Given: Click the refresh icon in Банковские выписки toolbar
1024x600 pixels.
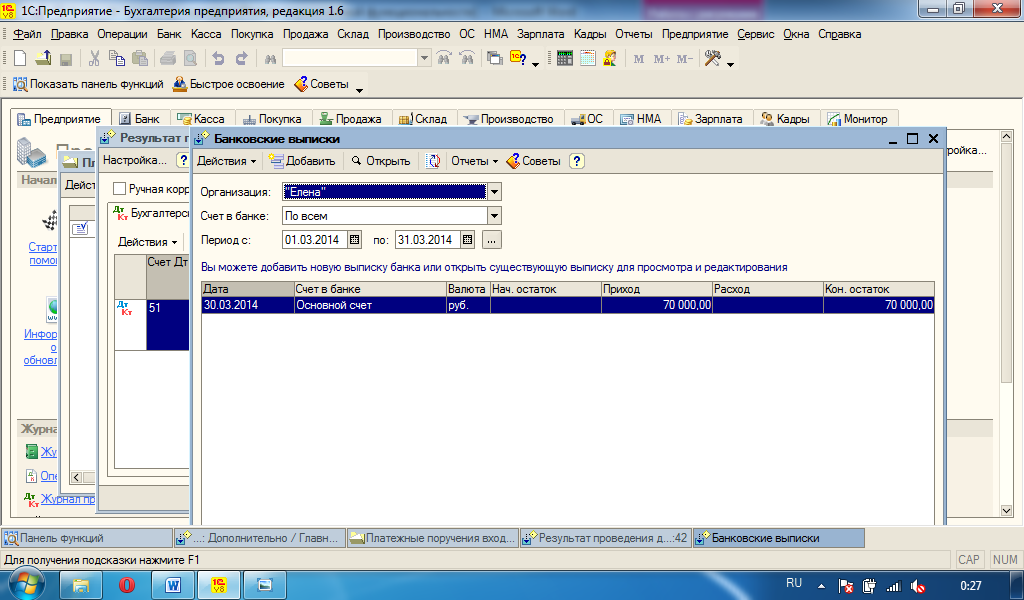Looking at the screenshot, I should [x=433, y=161].
